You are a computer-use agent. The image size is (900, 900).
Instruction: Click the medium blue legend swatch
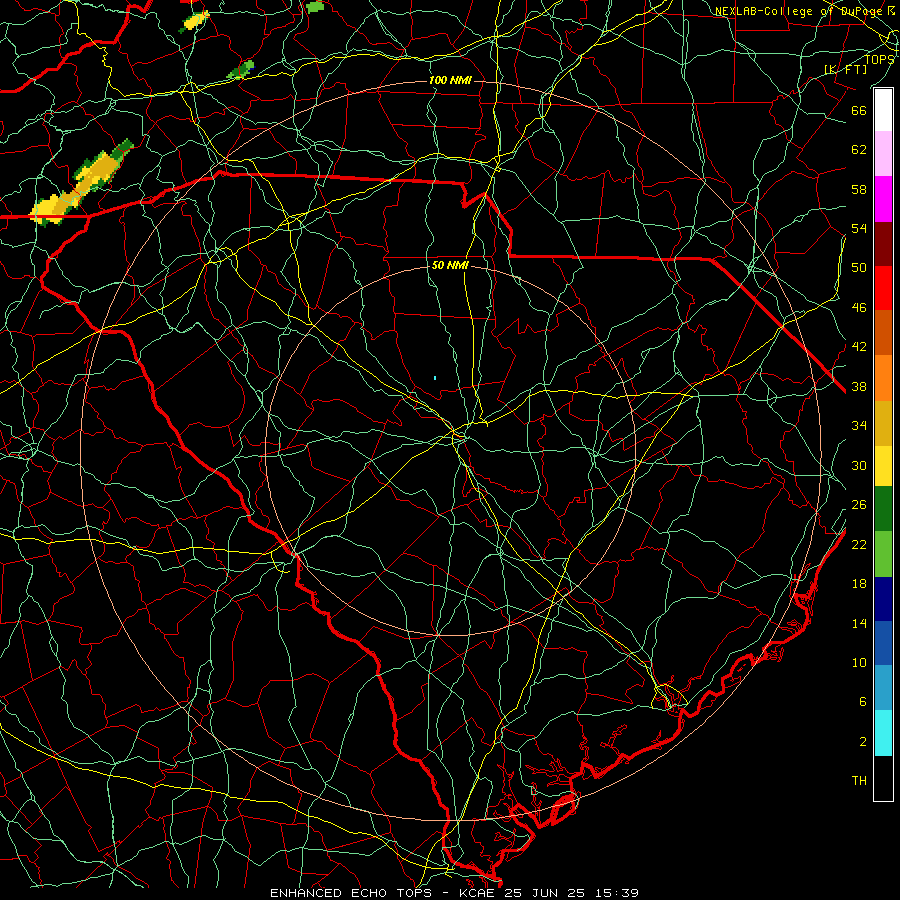pos(883,643)
